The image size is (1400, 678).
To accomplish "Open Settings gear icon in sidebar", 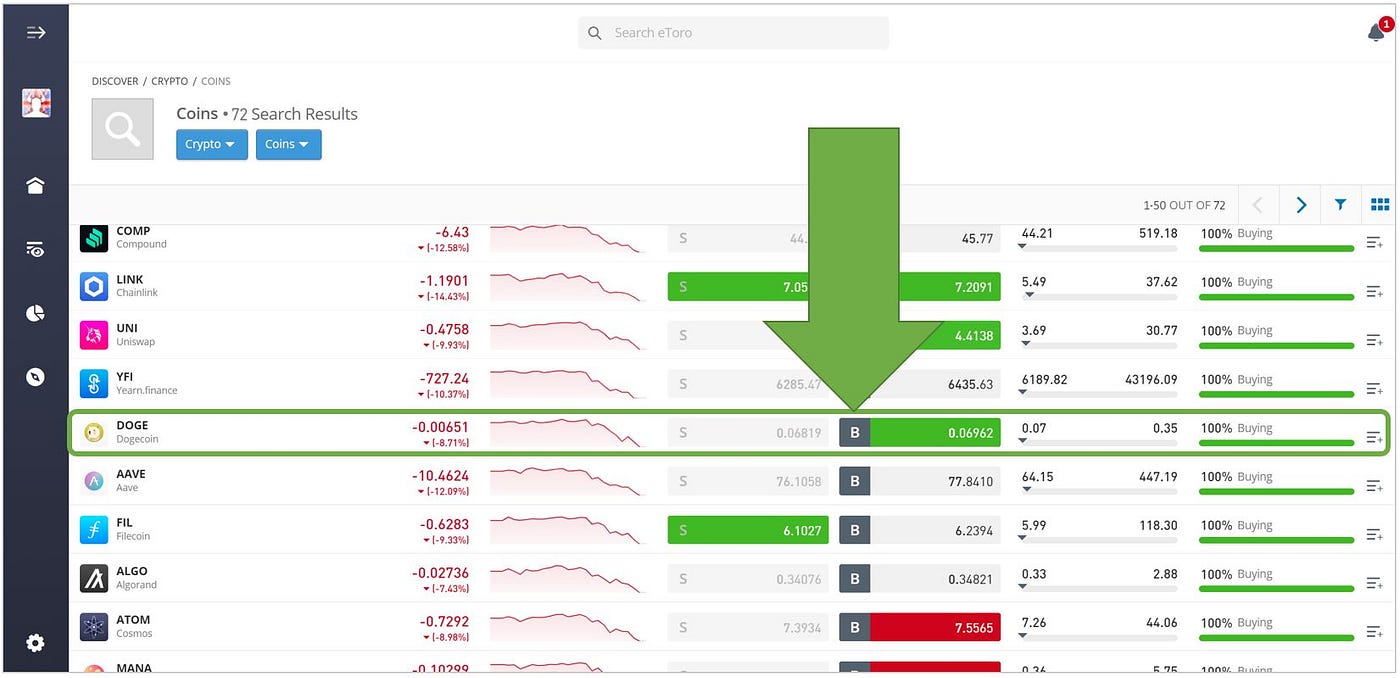I will coord(36,643).
